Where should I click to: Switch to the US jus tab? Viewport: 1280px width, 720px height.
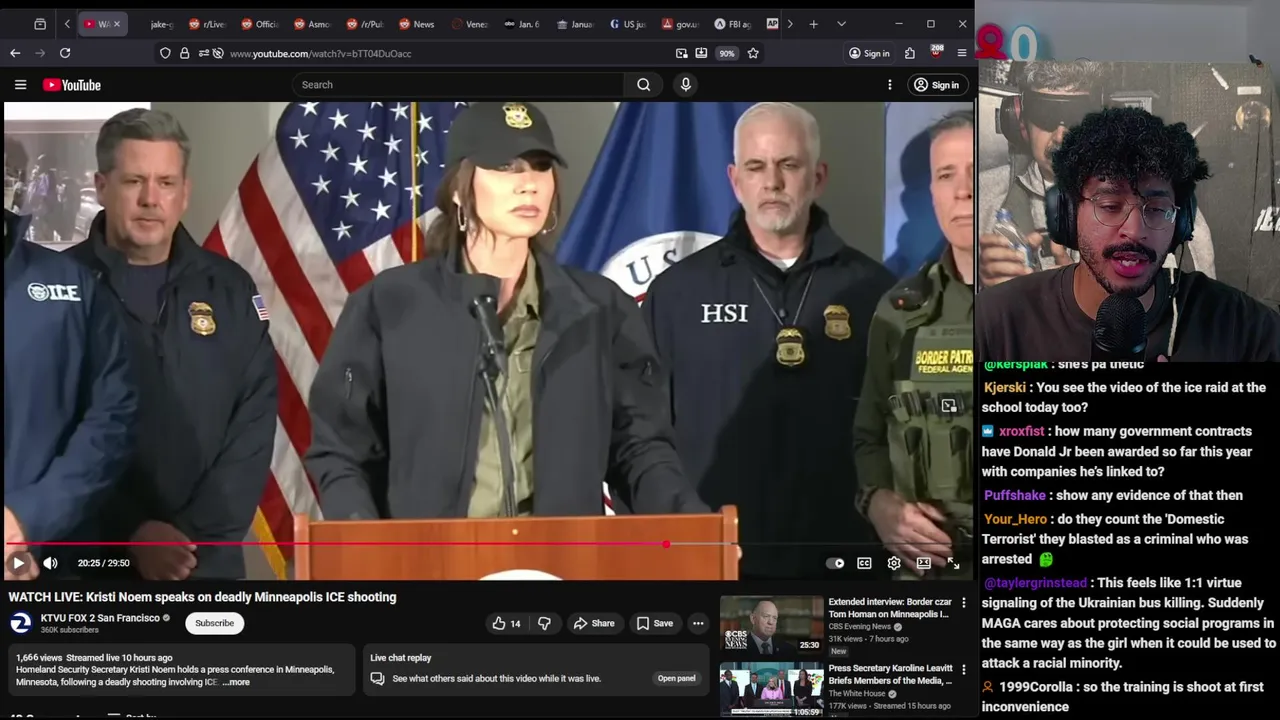[627, 24]
